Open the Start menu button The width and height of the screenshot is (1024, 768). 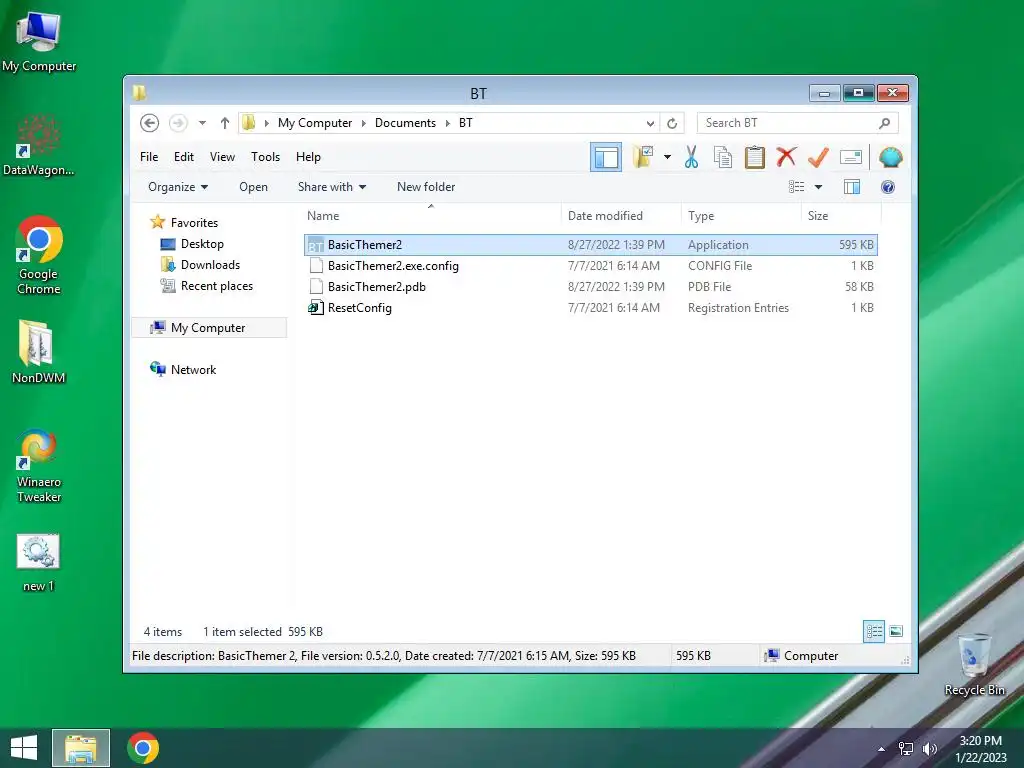24,748
